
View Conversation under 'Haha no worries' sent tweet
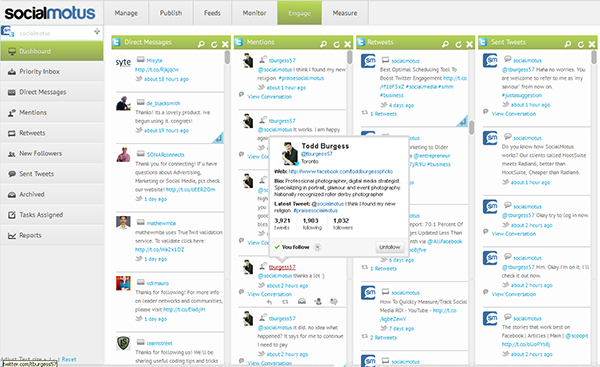click(514, 114)
